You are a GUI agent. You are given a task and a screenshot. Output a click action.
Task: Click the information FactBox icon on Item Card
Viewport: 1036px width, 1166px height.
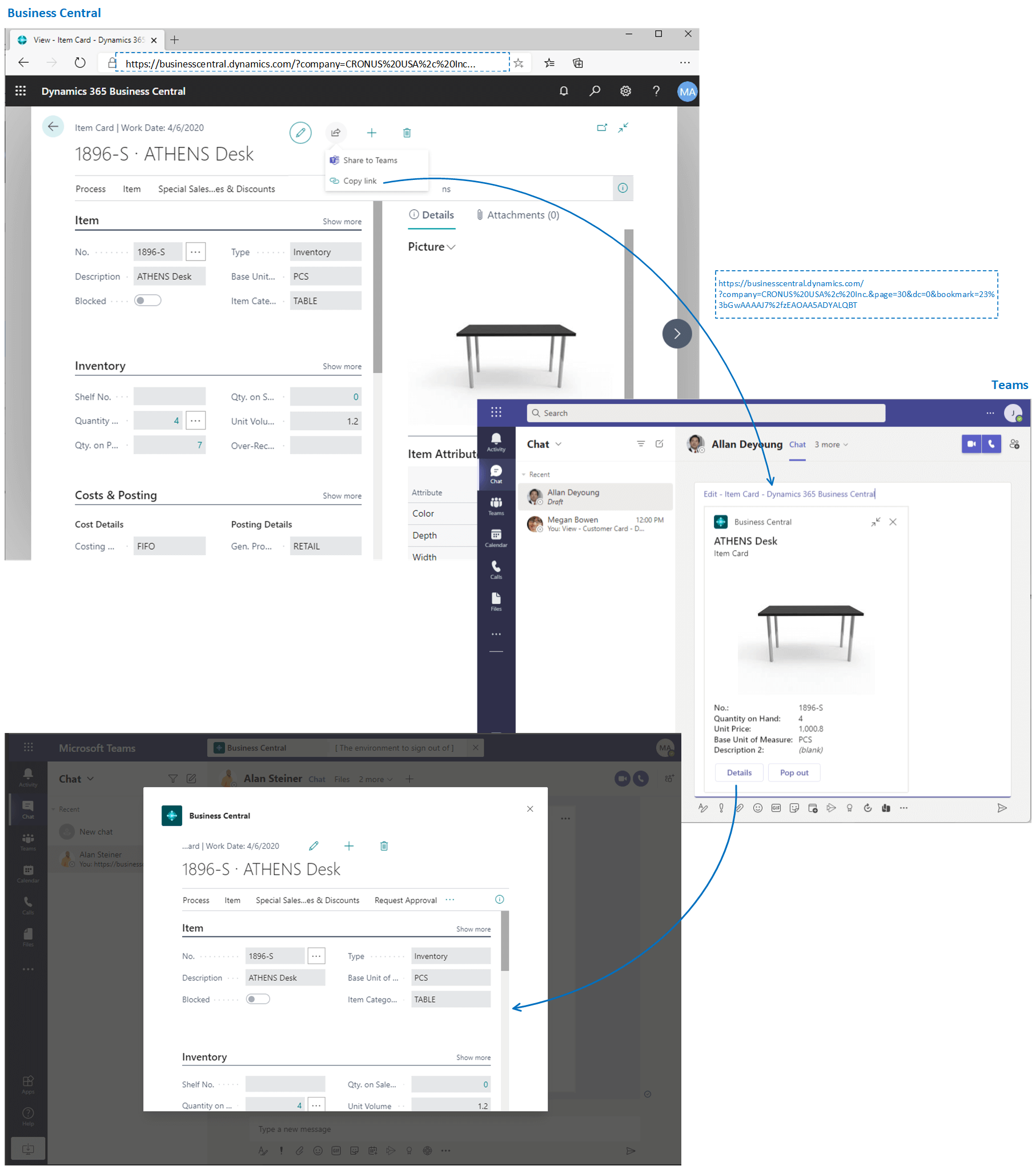[623, 188]
